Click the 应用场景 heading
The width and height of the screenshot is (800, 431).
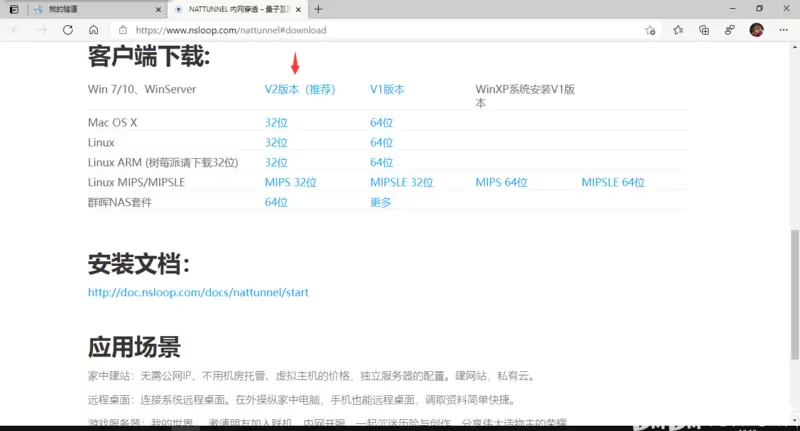[x=134, y=347]
